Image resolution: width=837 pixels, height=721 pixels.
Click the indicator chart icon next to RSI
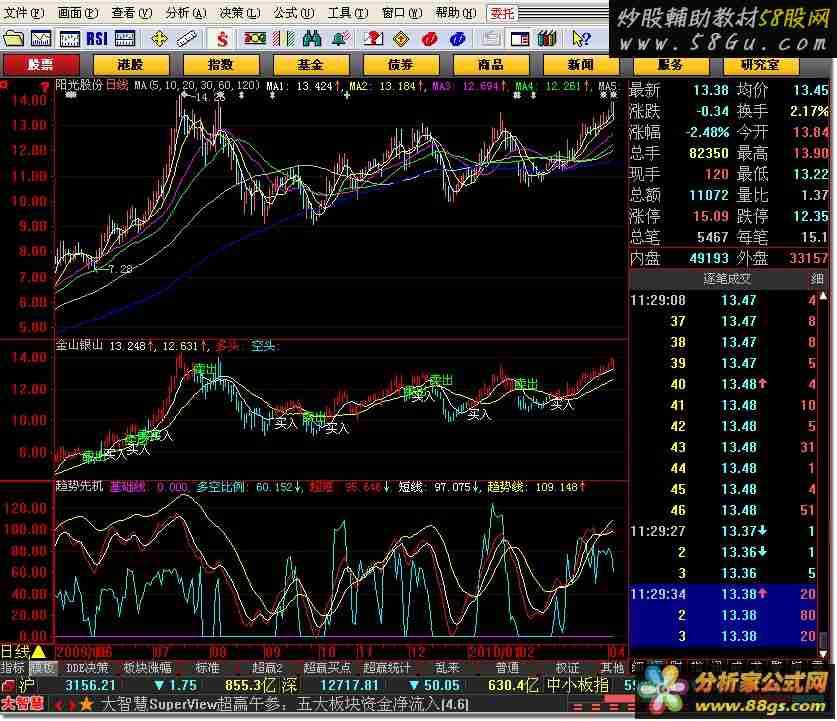pyautogui.click(x=69, y=38)
